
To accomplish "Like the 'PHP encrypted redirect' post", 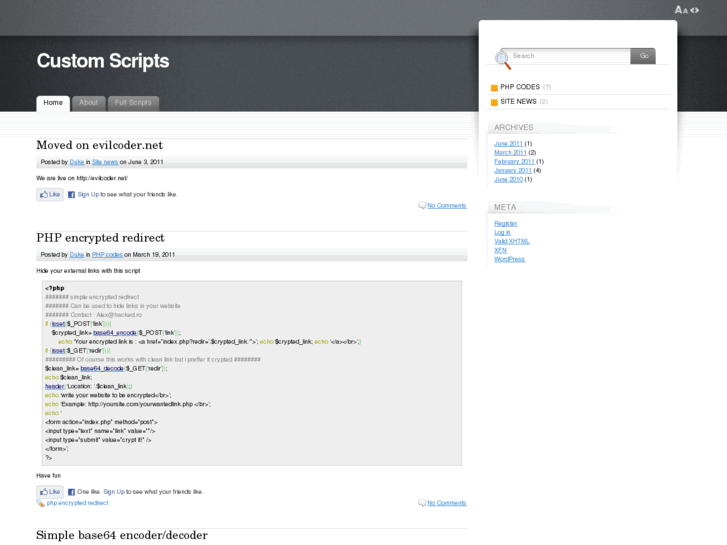I will 50,492.
